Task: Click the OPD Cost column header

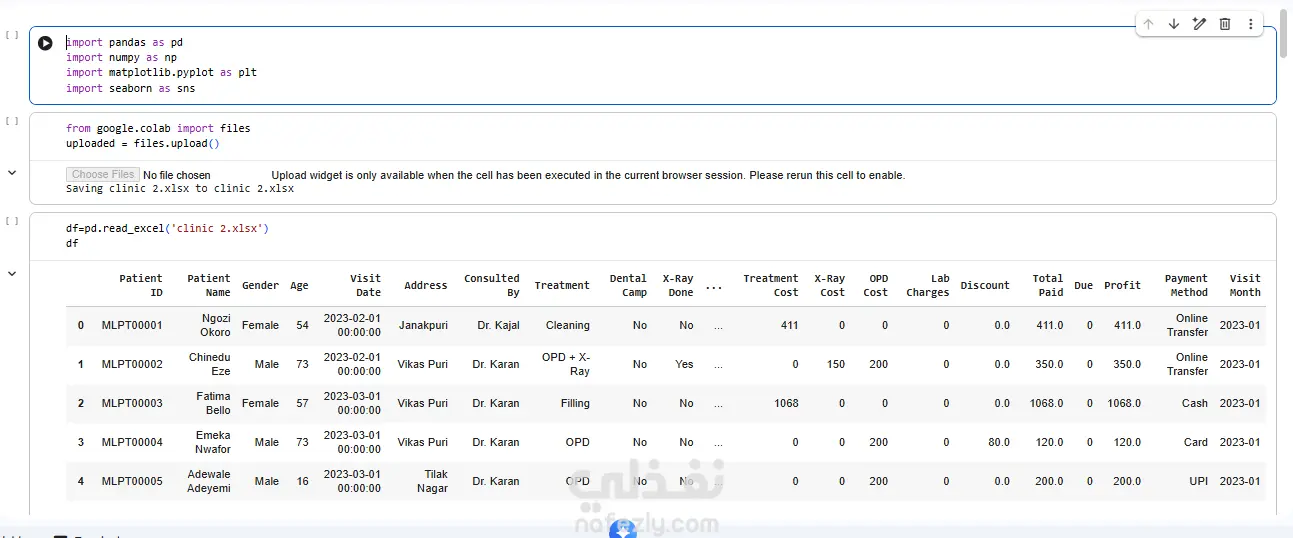Action: pyautogui.click(x=875, y=285)
